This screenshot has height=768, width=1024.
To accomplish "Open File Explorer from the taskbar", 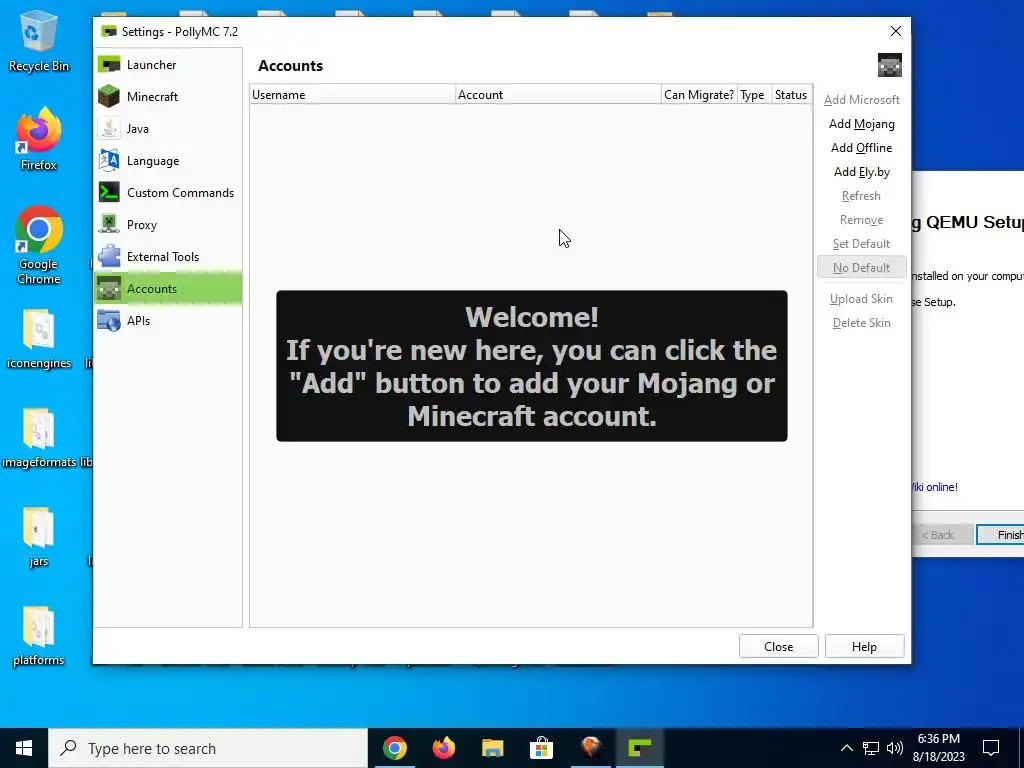I will click(x=492, y=748).
